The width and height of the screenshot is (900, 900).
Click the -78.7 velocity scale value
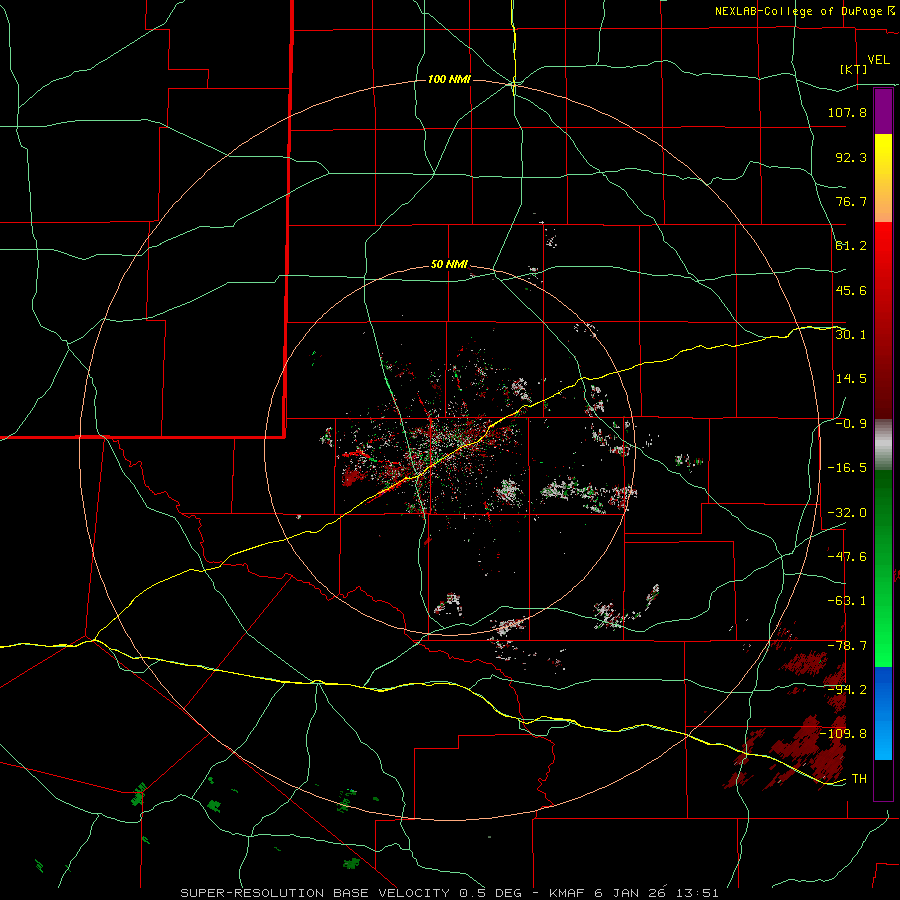pyautogui.click(x=847, y=646)
